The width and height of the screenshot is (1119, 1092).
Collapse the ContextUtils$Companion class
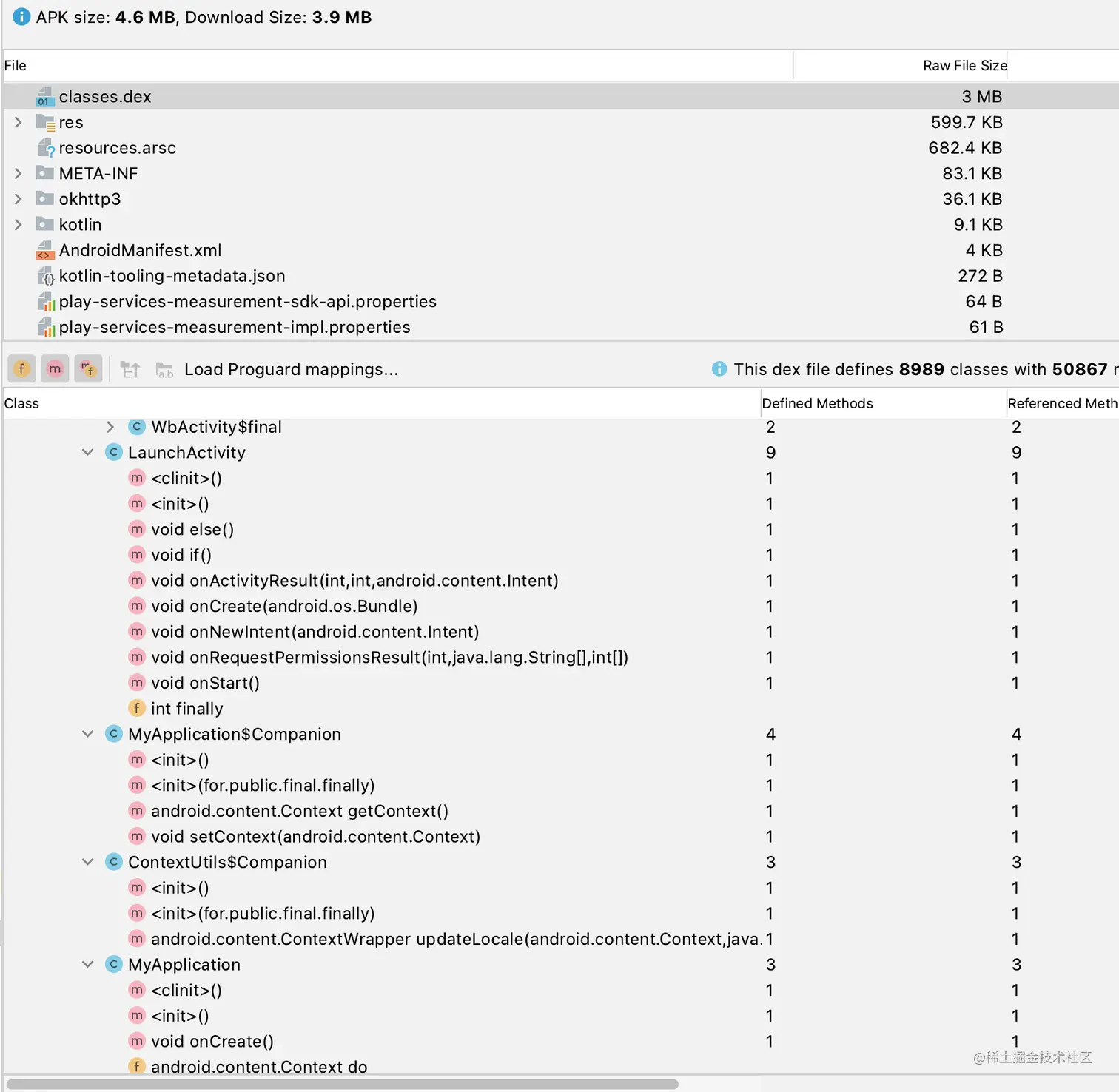(x=87, y=862)
